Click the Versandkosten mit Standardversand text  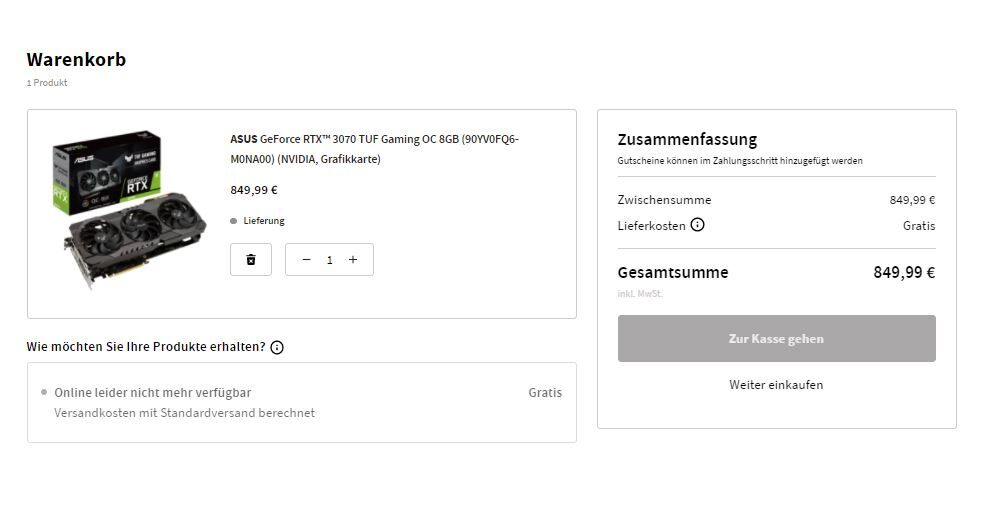tap(184, 413)
